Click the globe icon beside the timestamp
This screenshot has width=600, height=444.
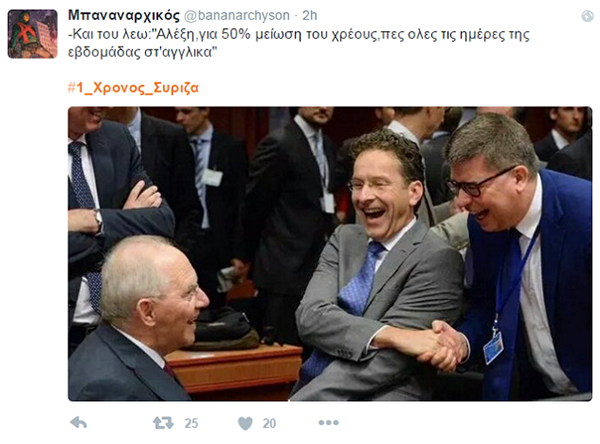click(x=587, y=16)
